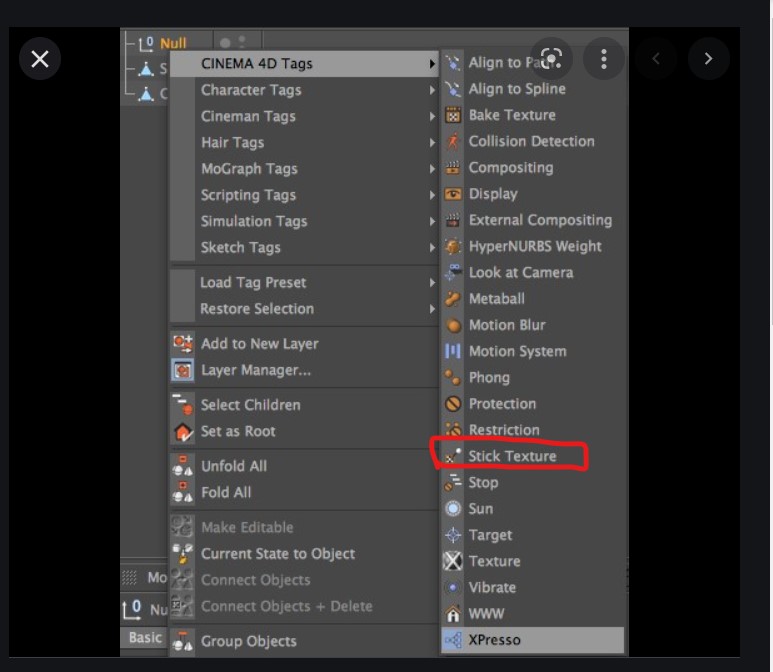Open the Basic tab
The height and width of the screenshot is (672, 773).
145,637
